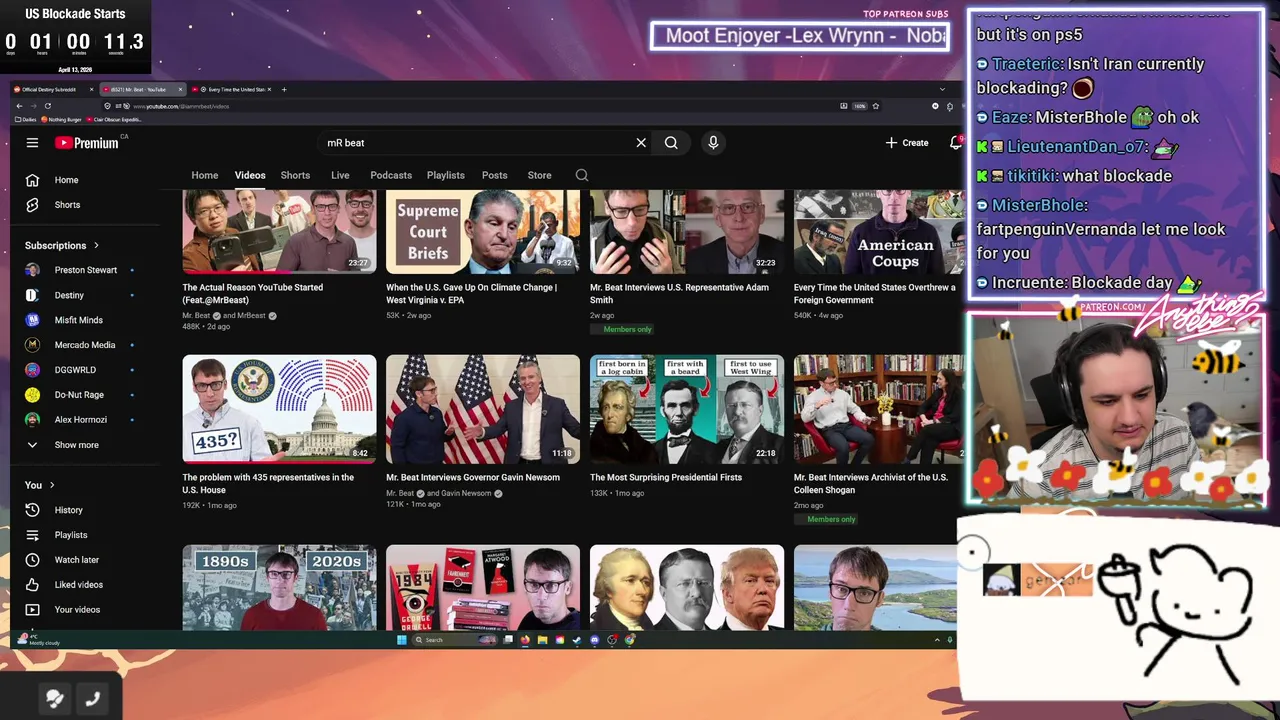1280x720 pixels.
Task: Open History in the sidebar
Action: tap(69, 510)
